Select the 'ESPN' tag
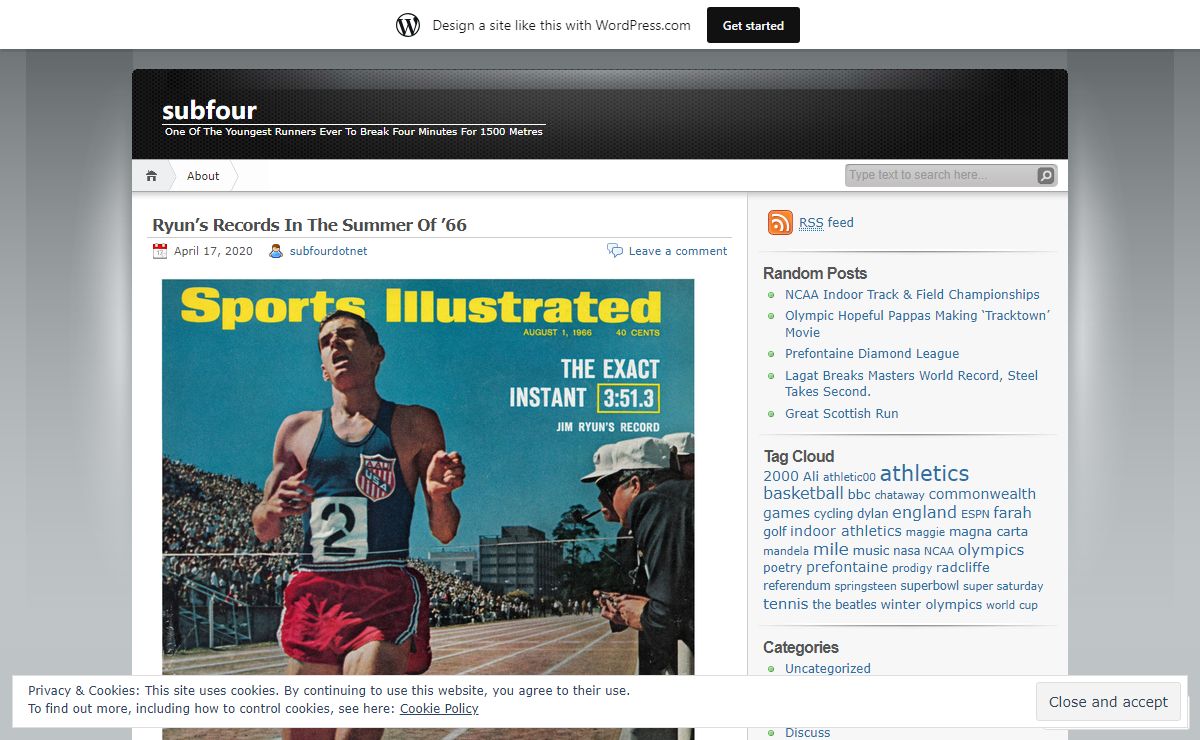The width and height of the screenshot is (1200, 740). pyautogui.click(x=975, y=514)
